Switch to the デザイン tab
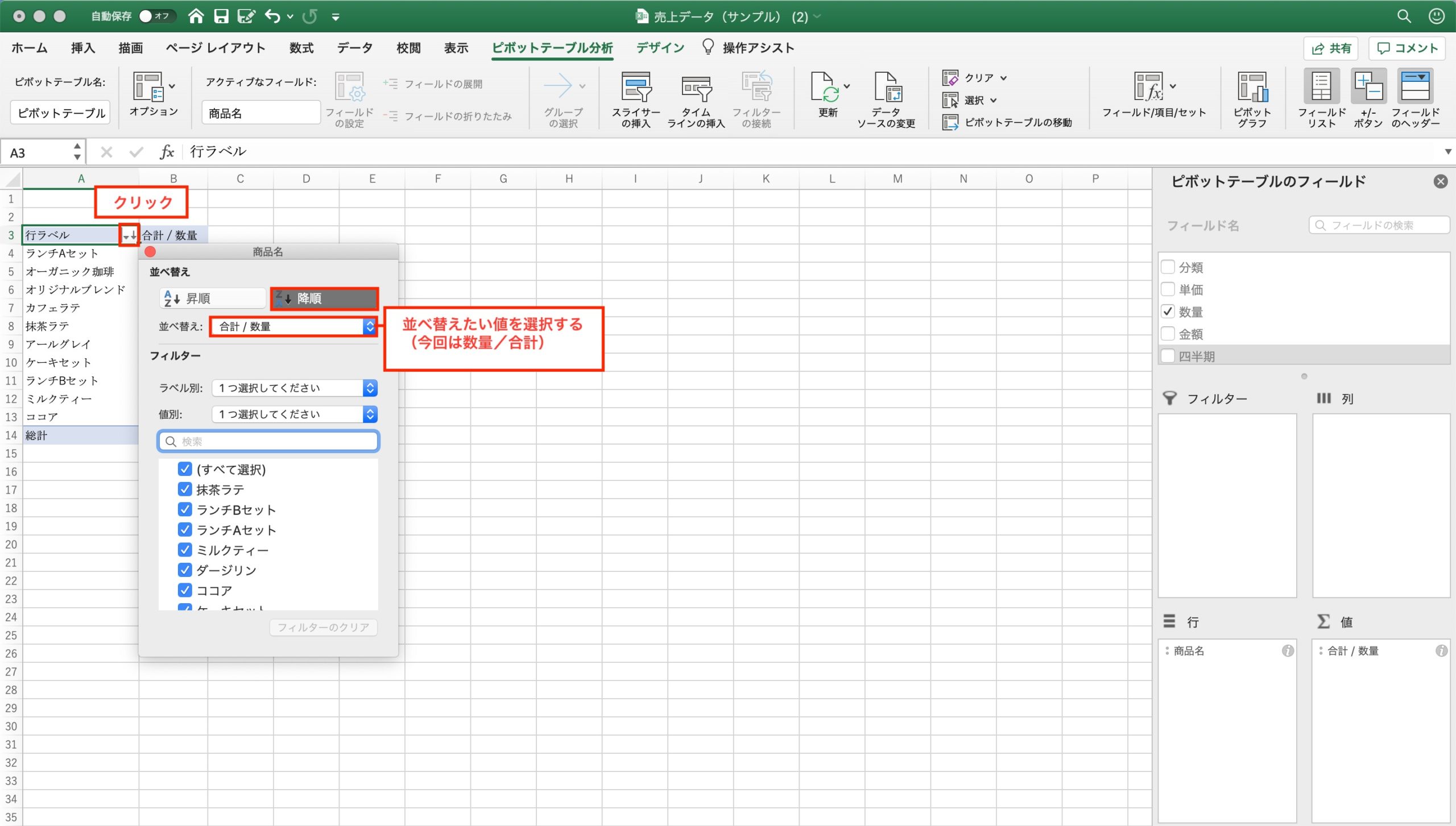This screenshot has width=1456, height=826. [660, 48]
